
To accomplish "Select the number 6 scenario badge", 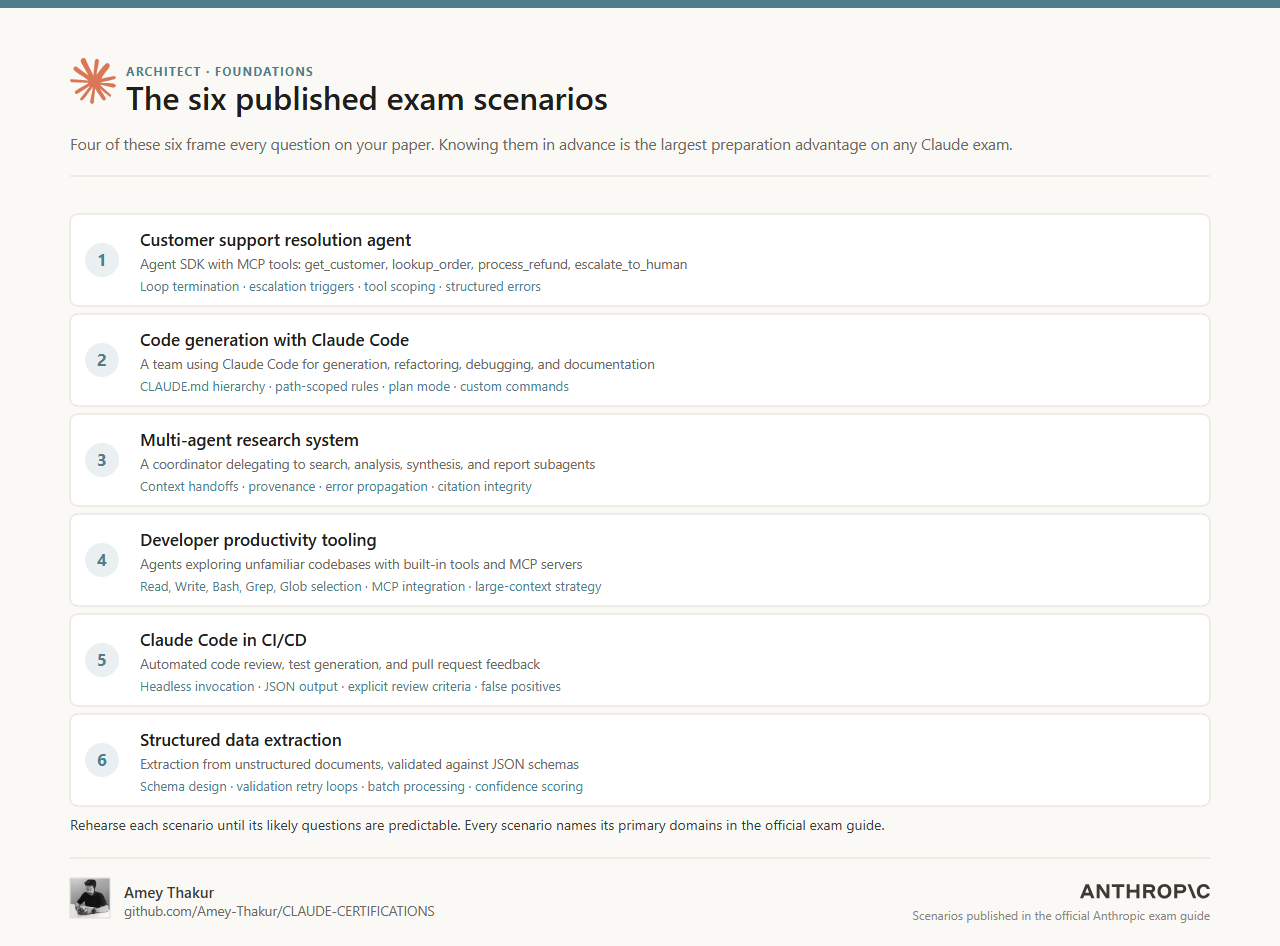I will [102, 761].
